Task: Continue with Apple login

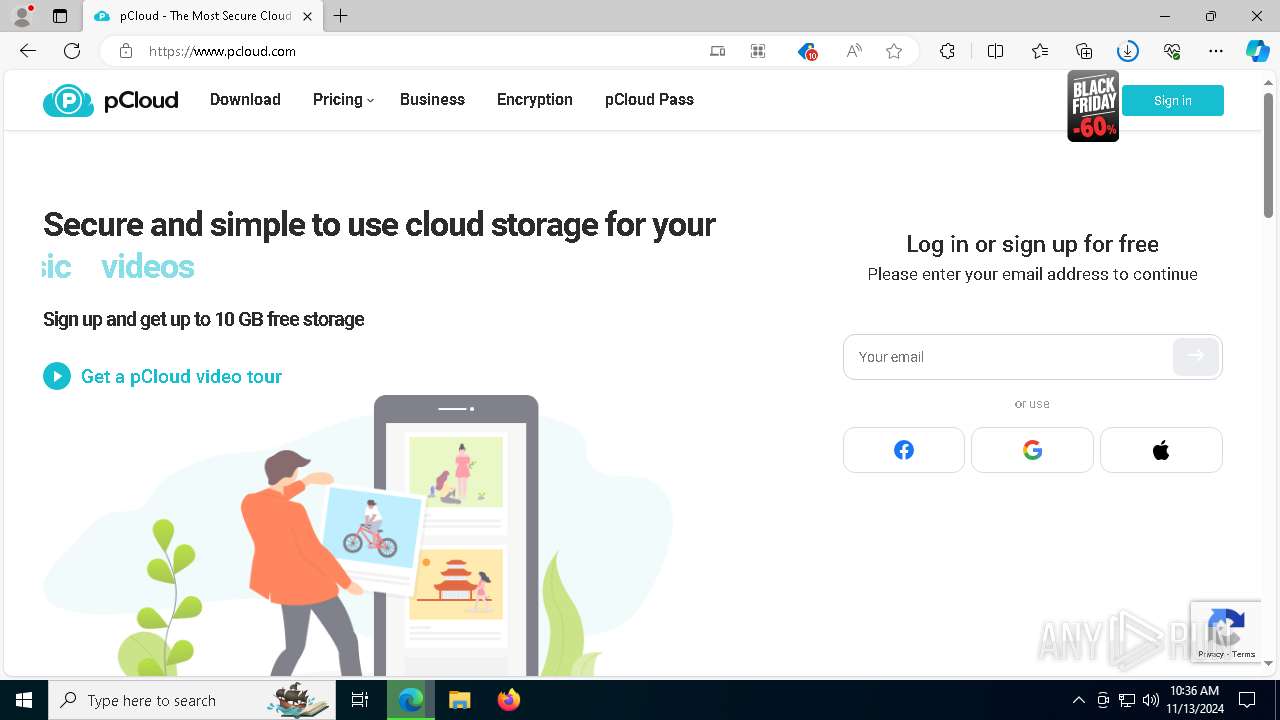Action: tap(1161, 450)
